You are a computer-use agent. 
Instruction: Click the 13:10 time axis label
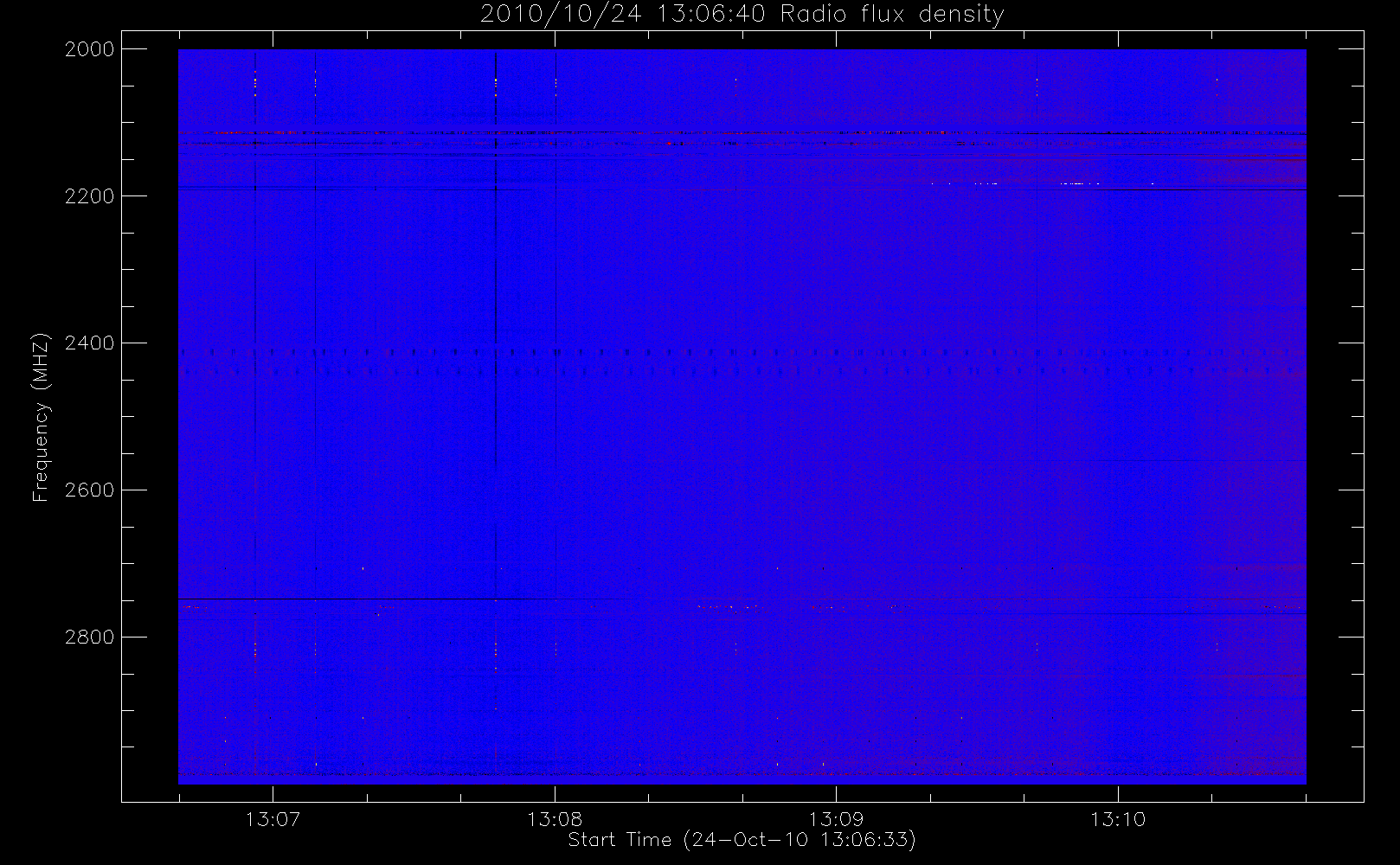click(x=1118, y=819)
